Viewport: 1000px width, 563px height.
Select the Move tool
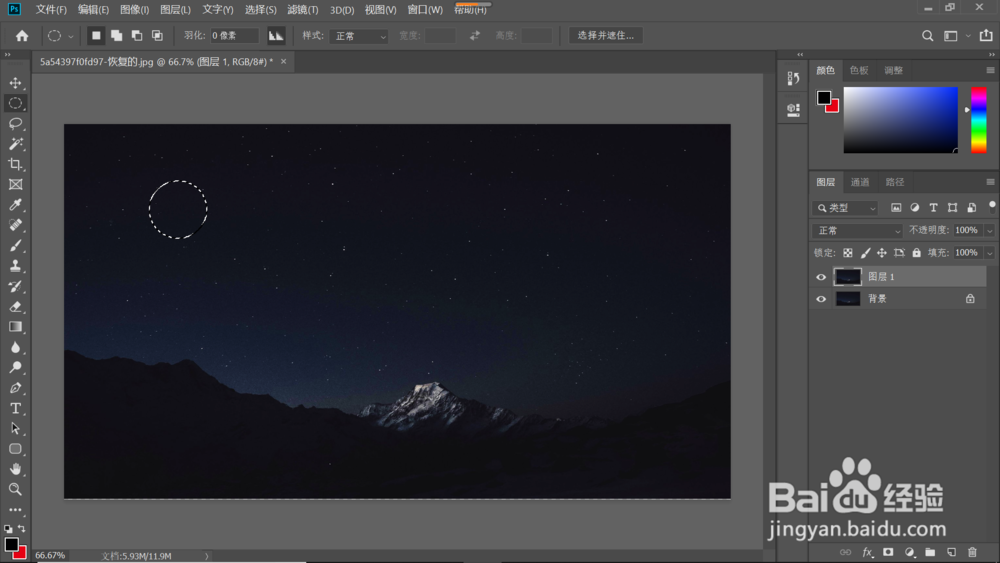[x=15, y=83]
